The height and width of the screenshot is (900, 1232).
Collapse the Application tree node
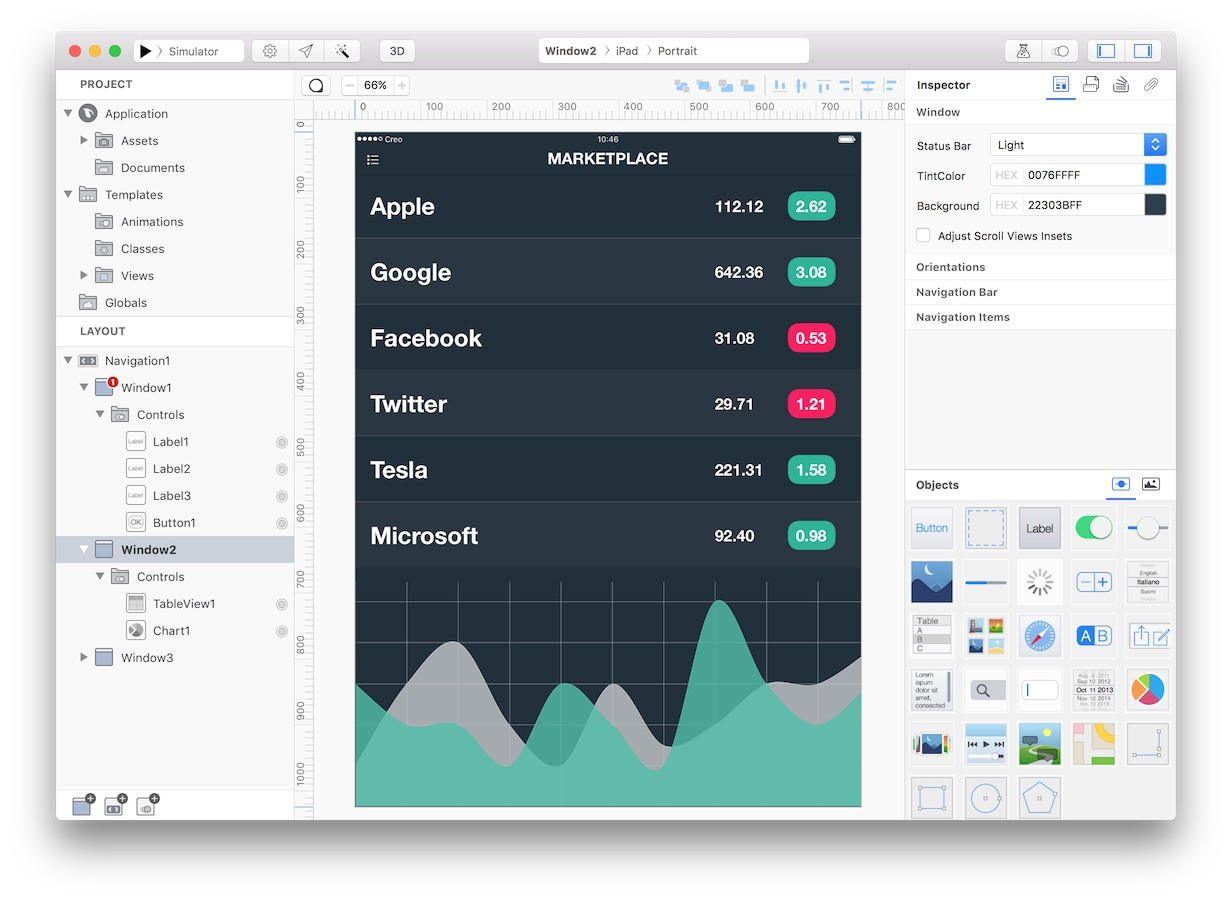(68, 113)
